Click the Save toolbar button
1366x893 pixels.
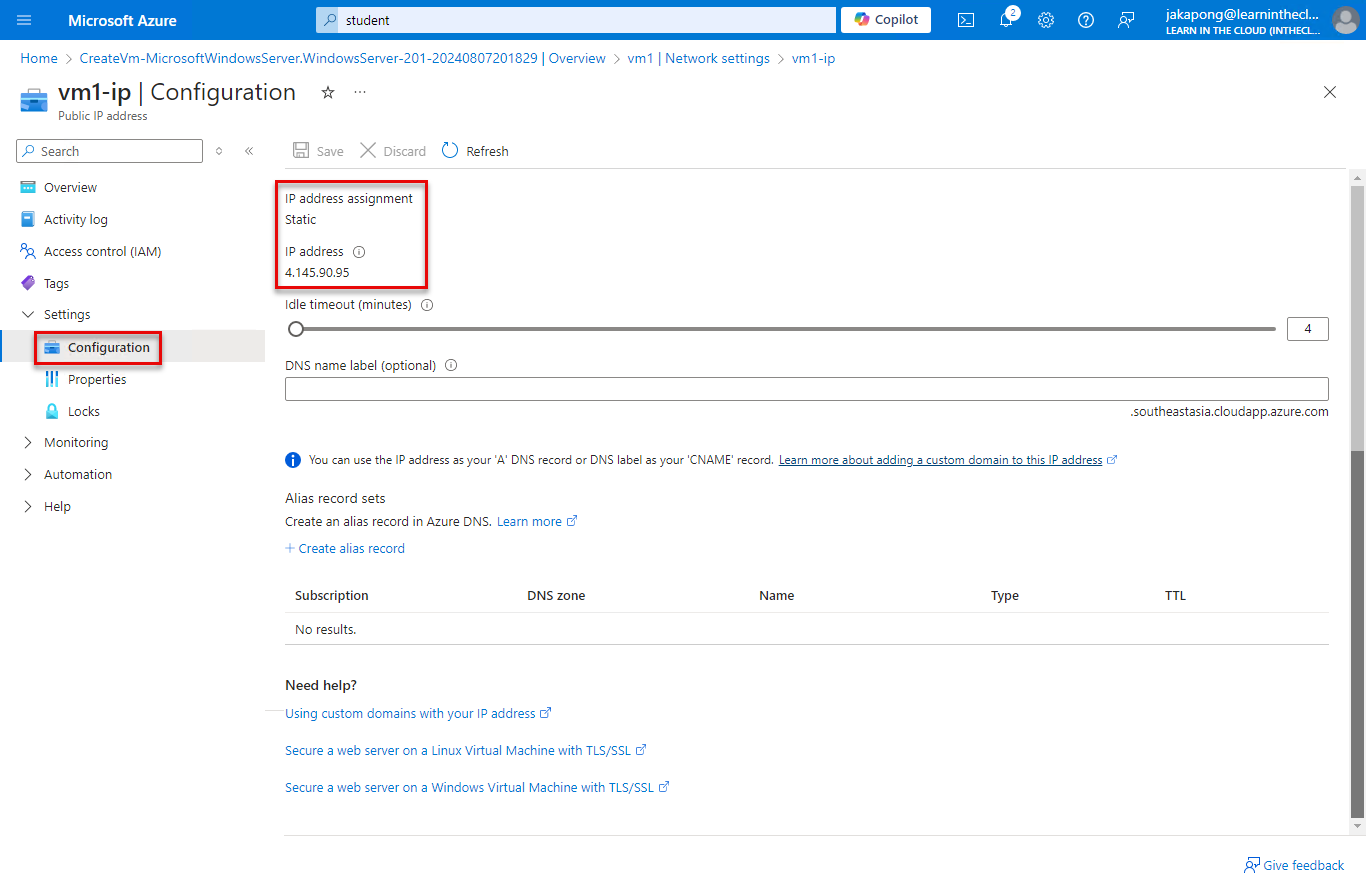(318, 151)
